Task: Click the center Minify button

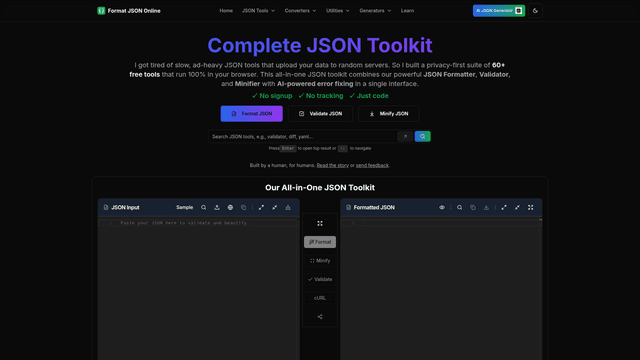Action: pos(320,260)
